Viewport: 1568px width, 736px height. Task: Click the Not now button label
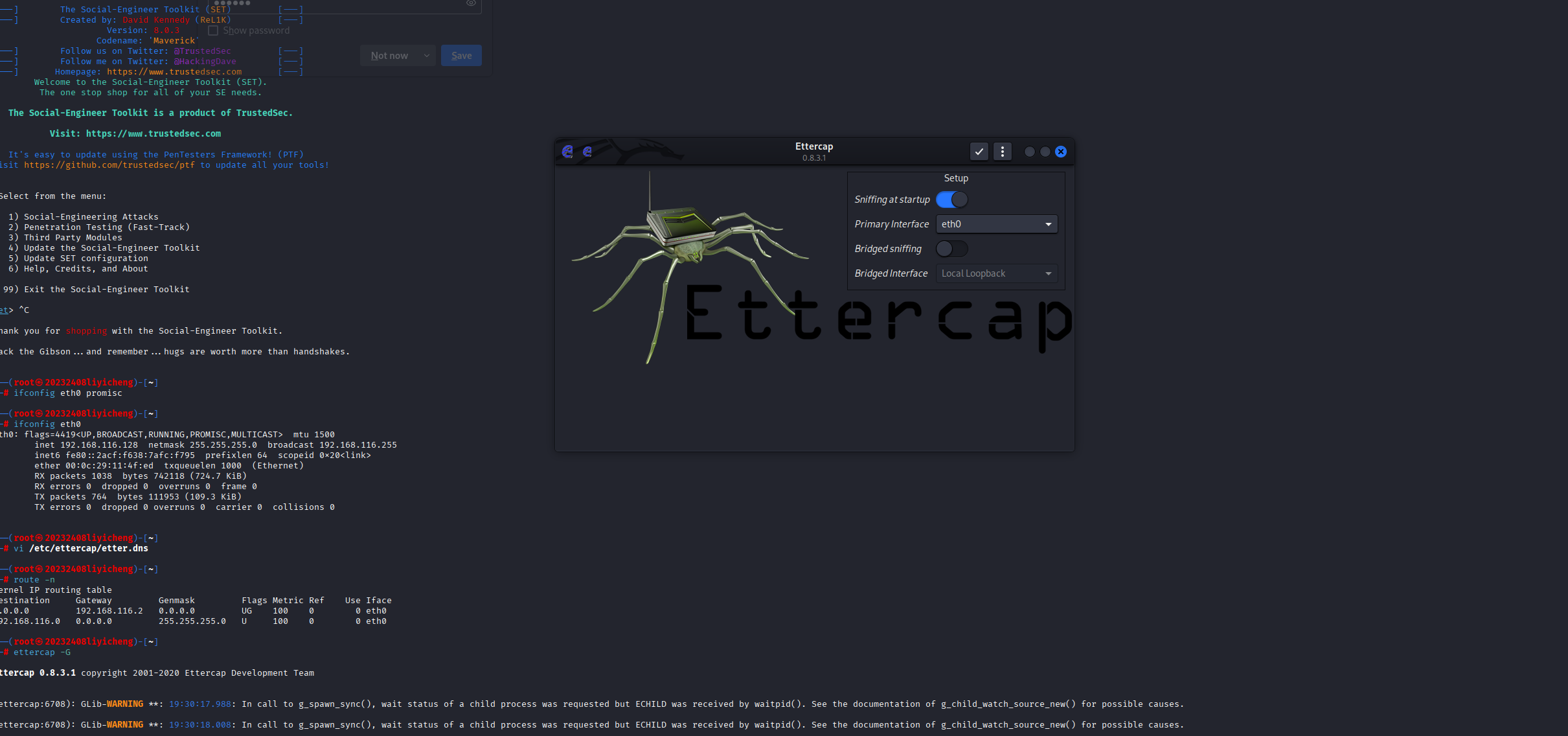[389, 56]
